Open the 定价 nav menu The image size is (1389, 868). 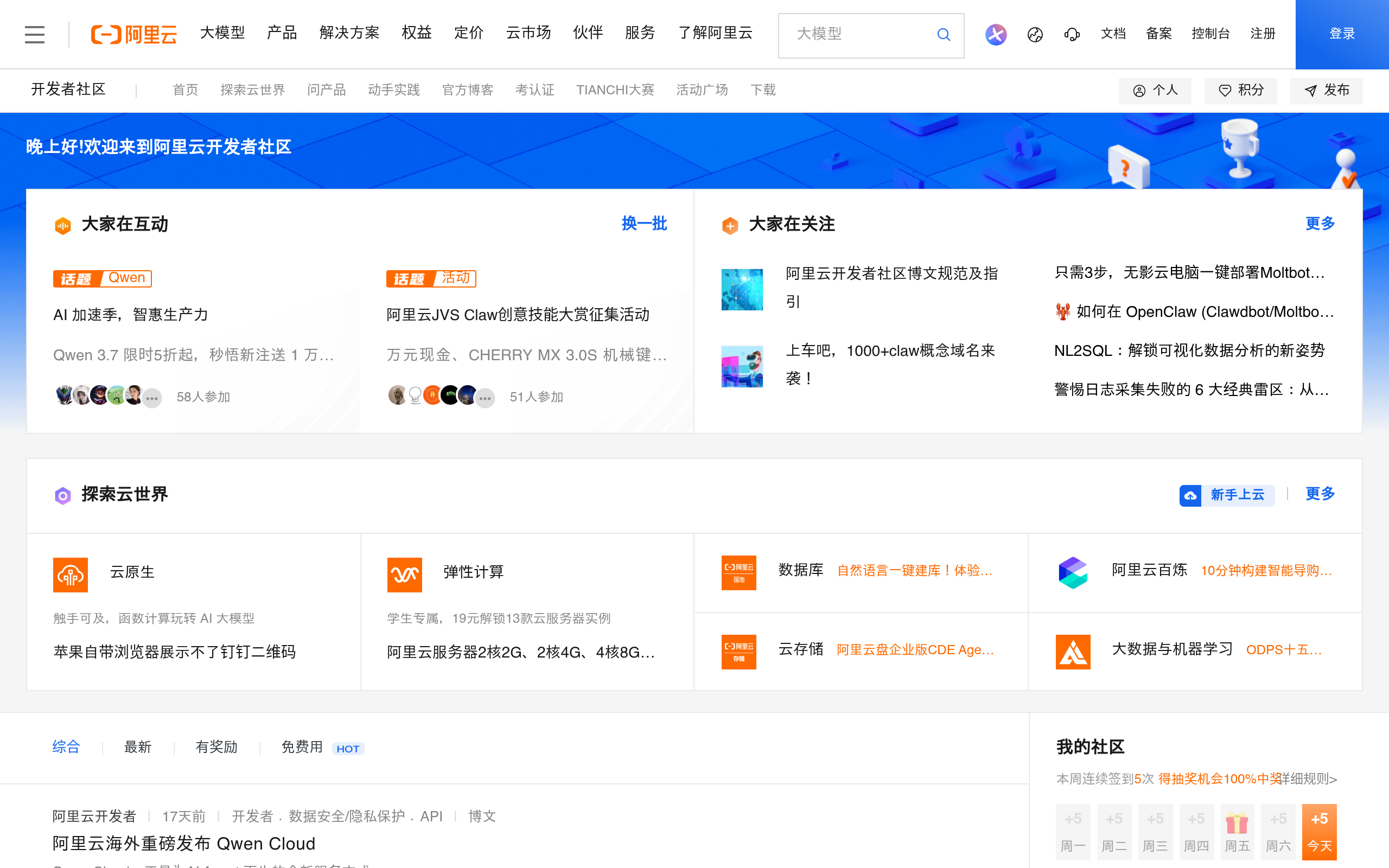coord(468,33)
